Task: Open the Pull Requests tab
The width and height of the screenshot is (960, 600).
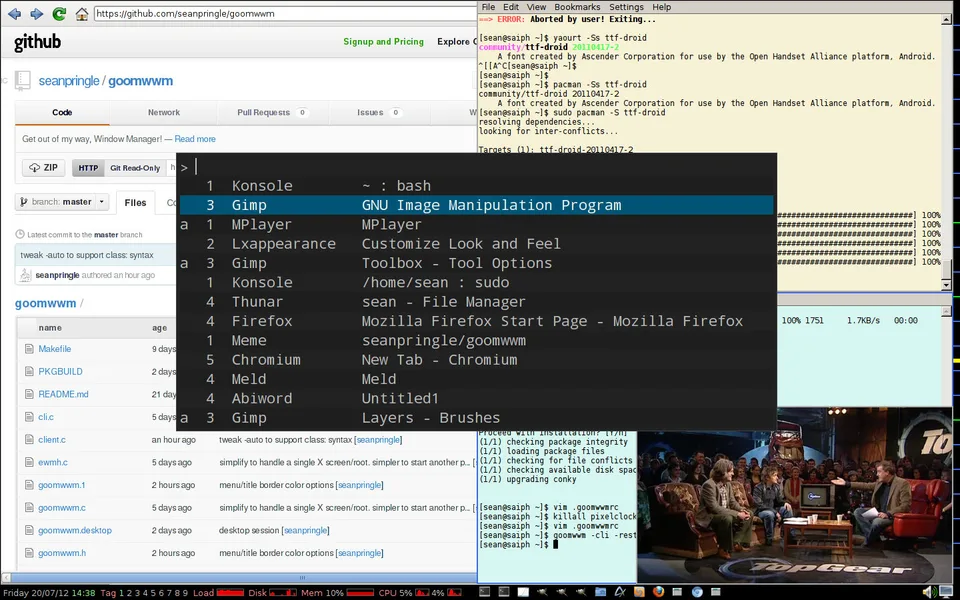Action: click(x=272, y=113)
